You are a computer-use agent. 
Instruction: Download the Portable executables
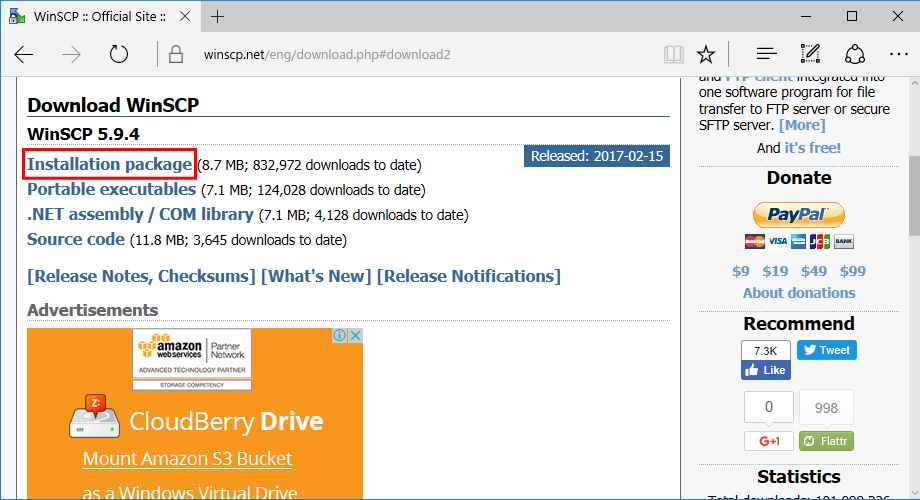[x=111, y=190]
